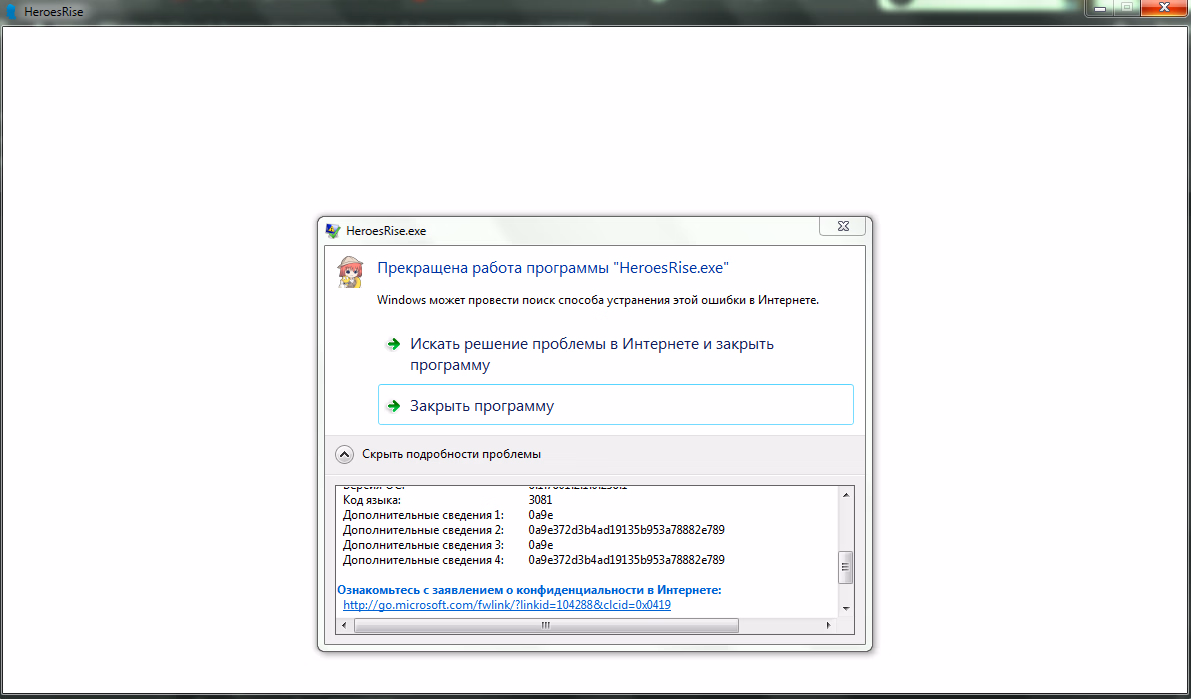This screenshot has width=1191, height=699.
Task: Click Скрыть подробности проблемы label
Action: [x=451, y=454]
